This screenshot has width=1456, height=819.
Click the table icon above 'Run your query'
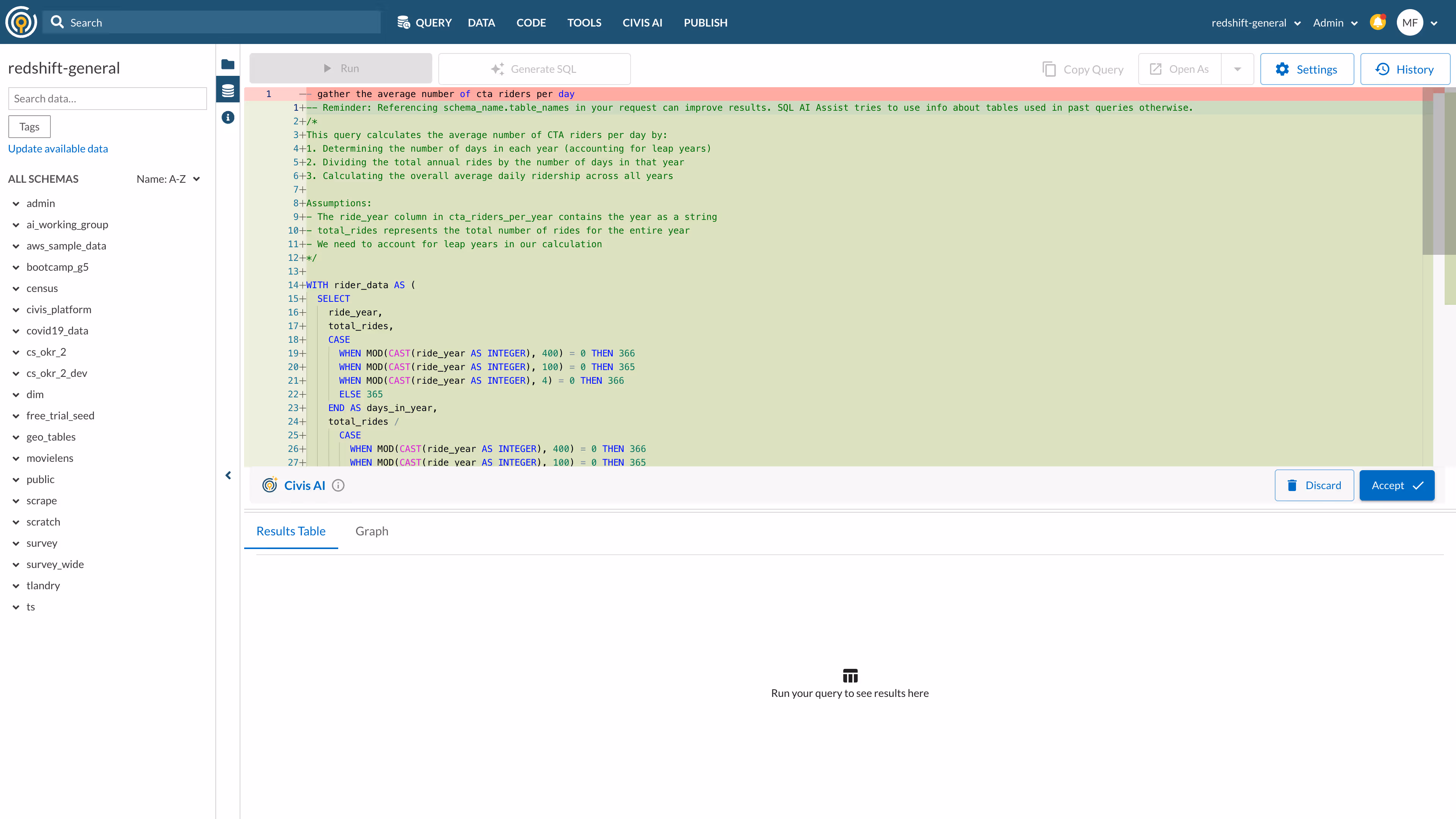point(850,675)
